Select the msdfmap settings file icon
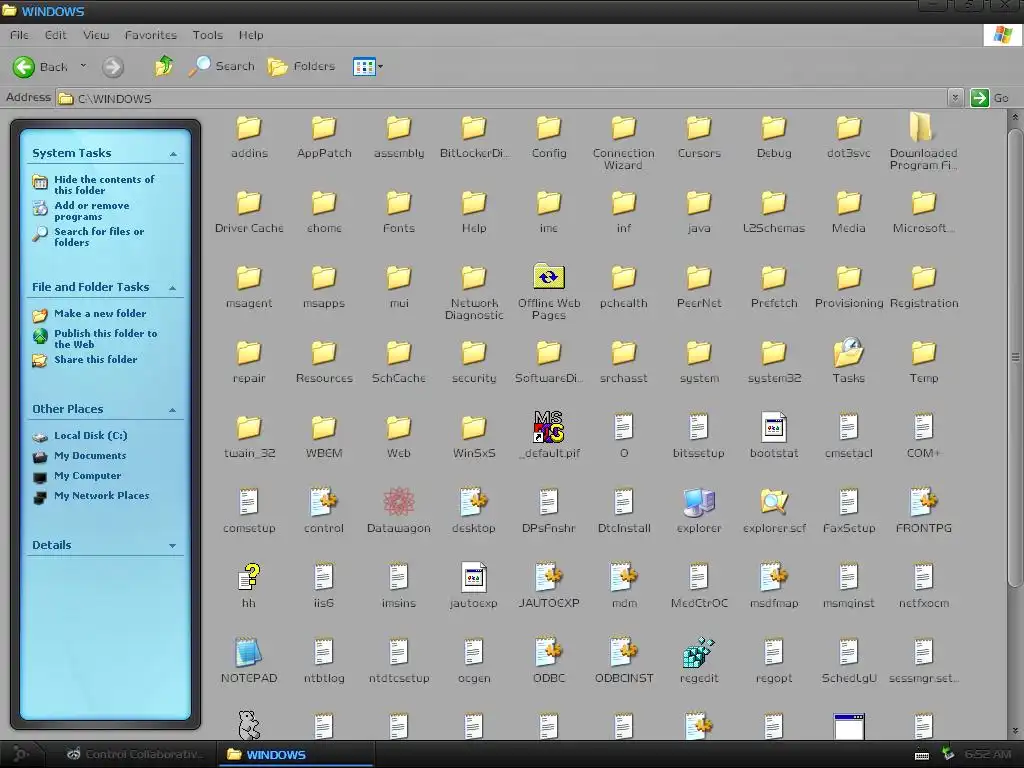 click(x=774, y=585)
